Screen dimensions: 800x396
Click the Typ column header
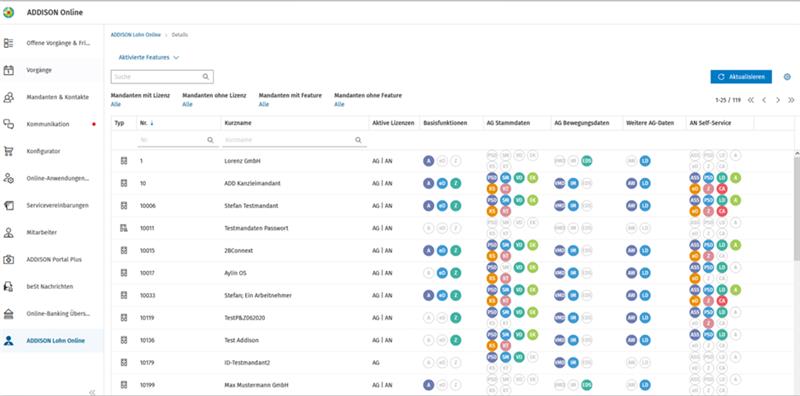[x=119, y=123]
